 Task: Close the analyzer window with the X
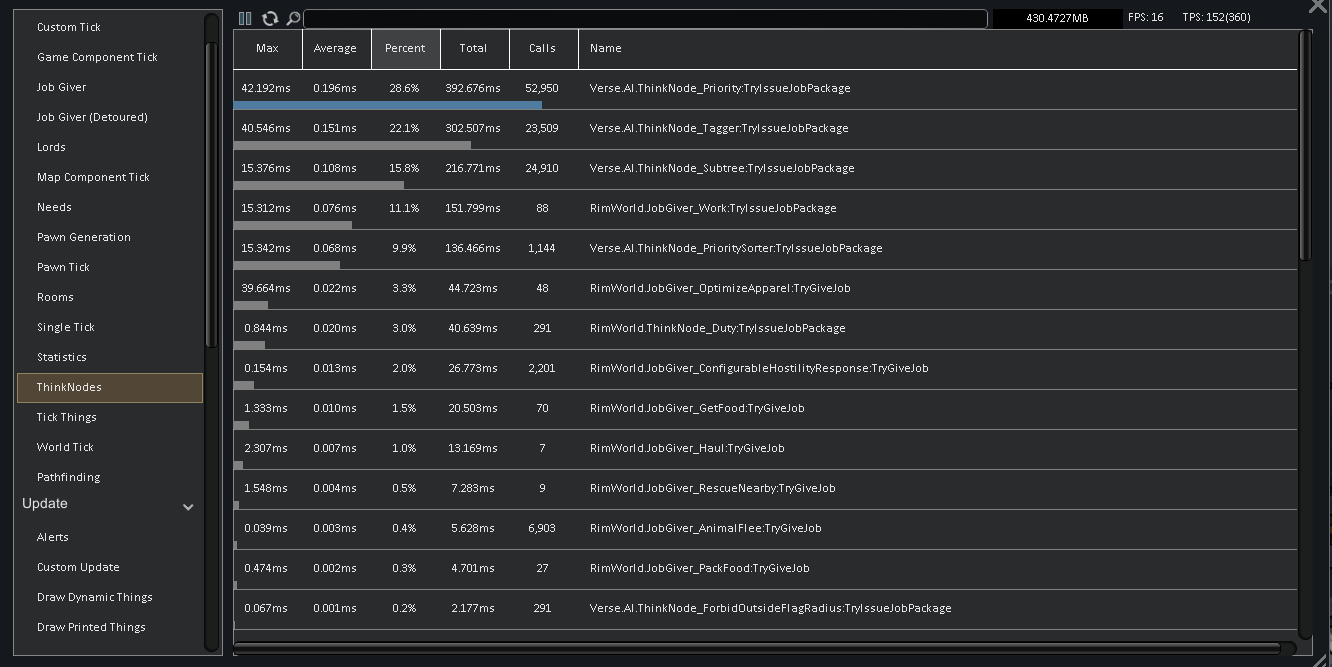pyautogui.click(x=1319, y=6)
